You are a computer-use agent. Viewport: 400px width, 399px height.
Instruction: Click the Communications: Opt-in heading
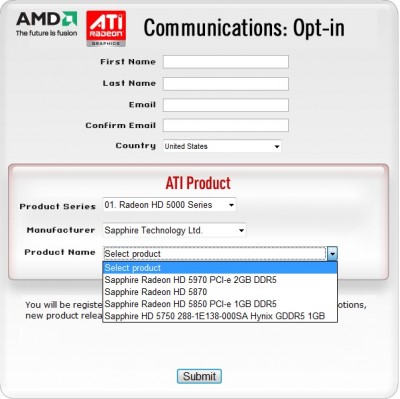[244, 28]
